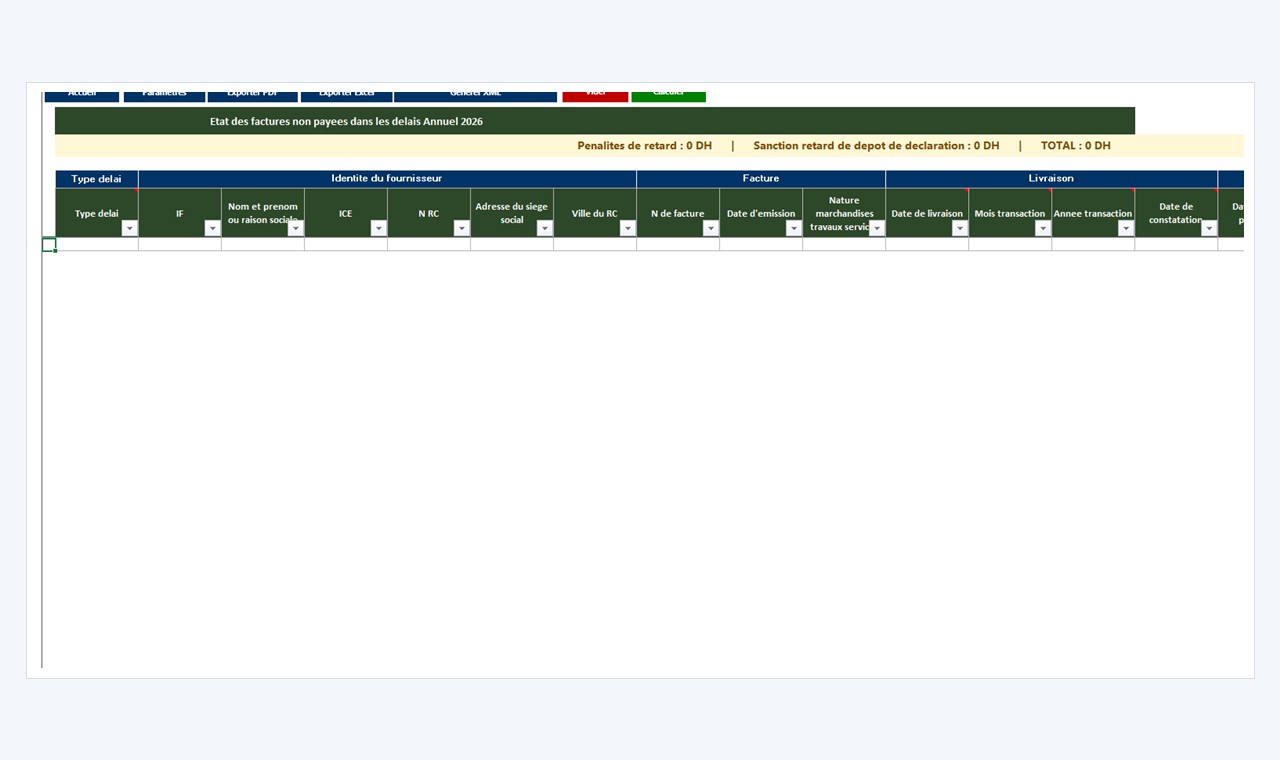Select the 'Facture' group header
Image resolution: width=1280 pixels, height=760 pixels.
tap(761, 179)
